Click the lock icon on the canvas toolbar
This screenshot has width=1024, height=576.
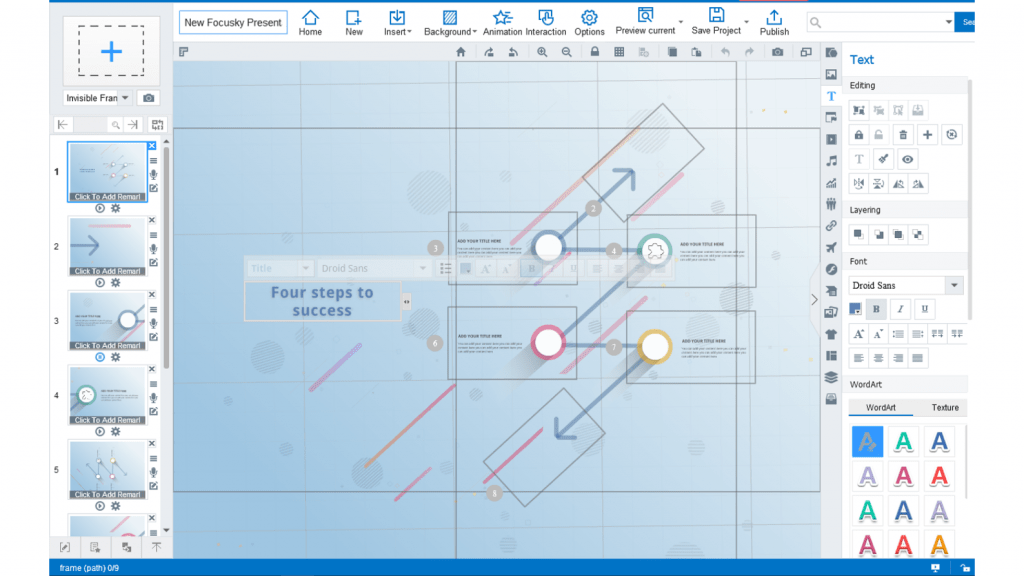click(594, 51)
